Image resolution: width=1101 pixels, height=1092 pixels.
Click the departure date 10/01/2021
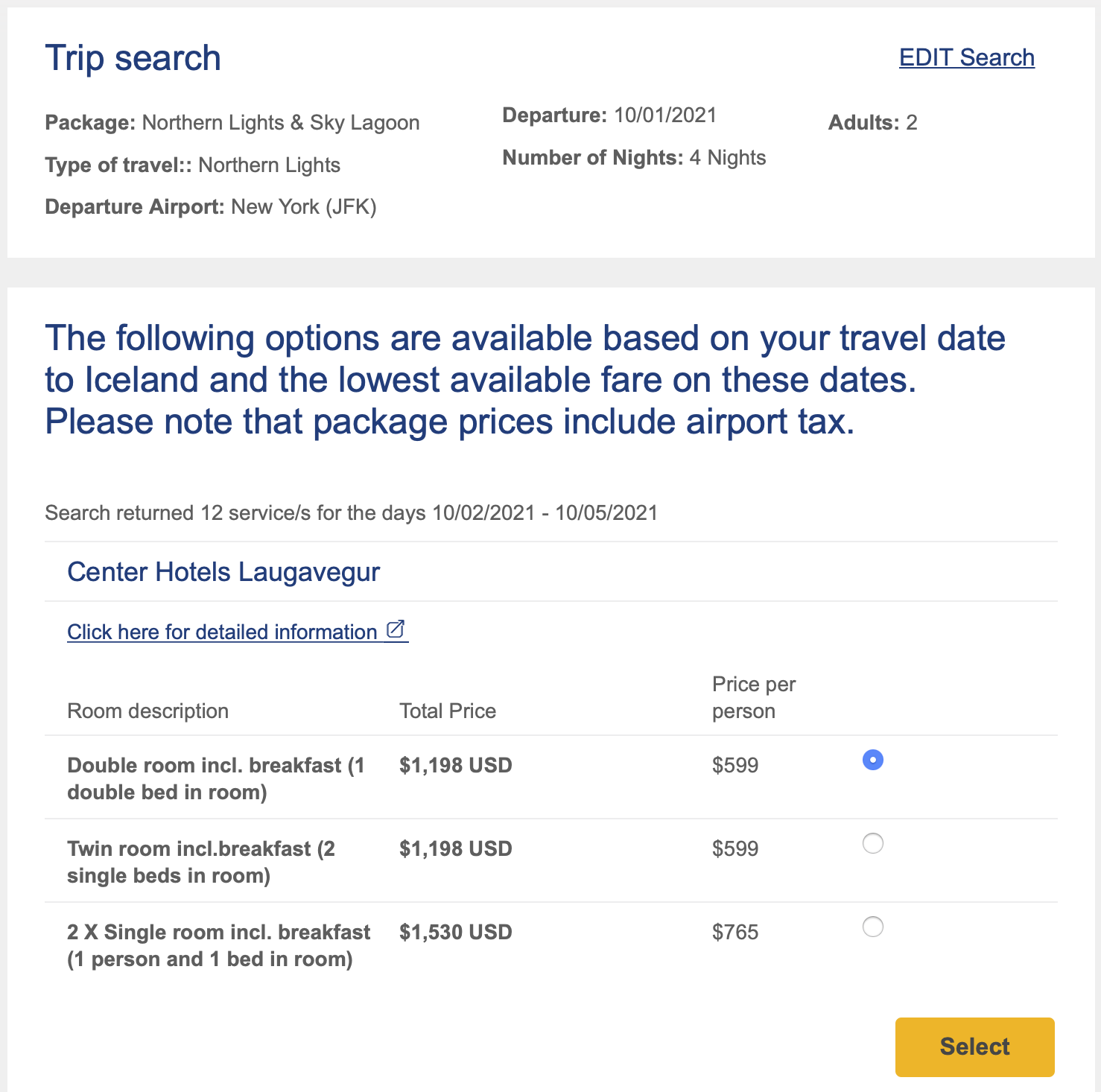pyautogui.click(x=664, y=115)
